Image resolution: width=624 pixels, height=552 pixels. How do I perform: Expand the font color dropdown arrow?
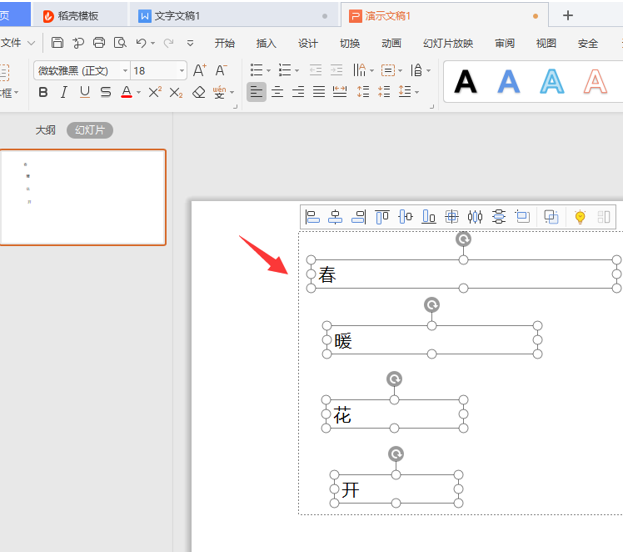138,93
